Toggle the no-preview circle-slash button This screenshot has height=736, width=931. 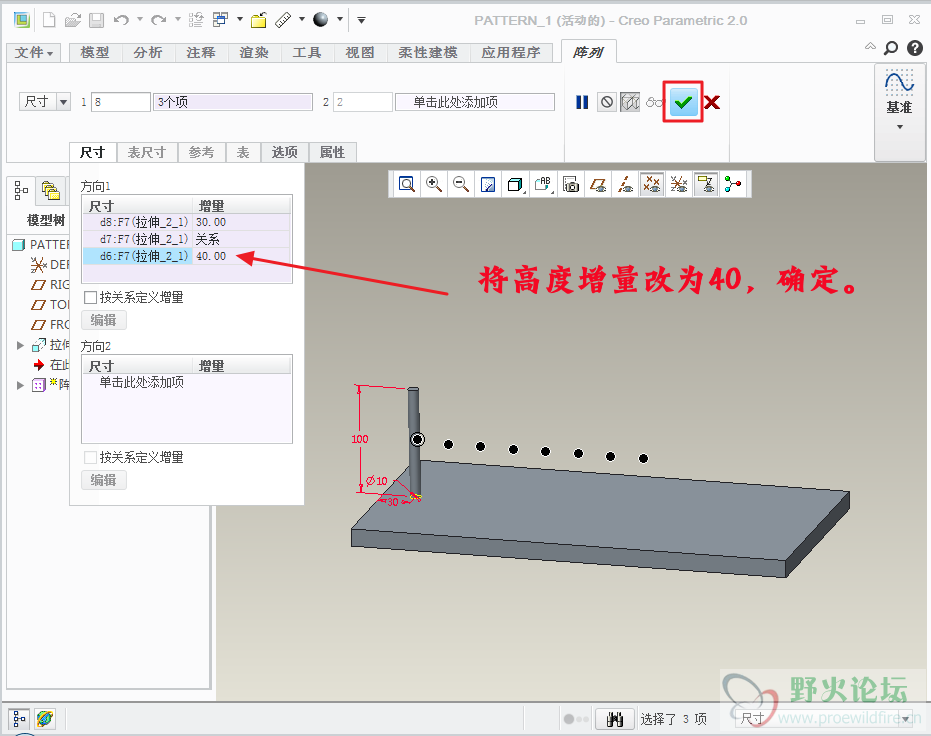click(x=606, y=102)
